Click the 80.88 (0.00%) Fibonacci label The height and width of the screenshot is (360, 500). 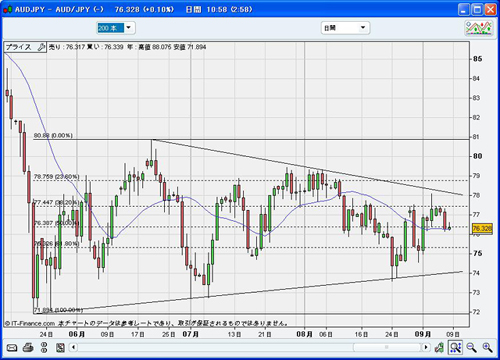(x=53, y=135)
